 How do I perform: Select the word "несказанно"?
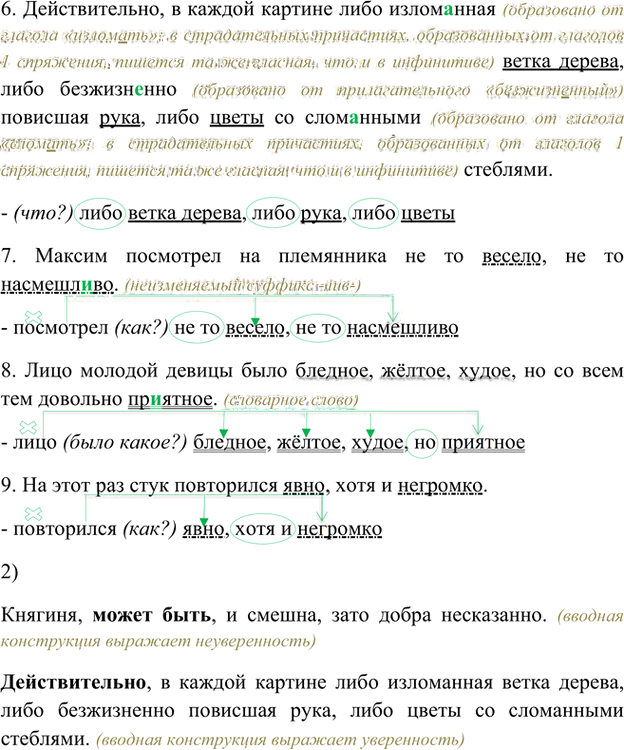493,615
